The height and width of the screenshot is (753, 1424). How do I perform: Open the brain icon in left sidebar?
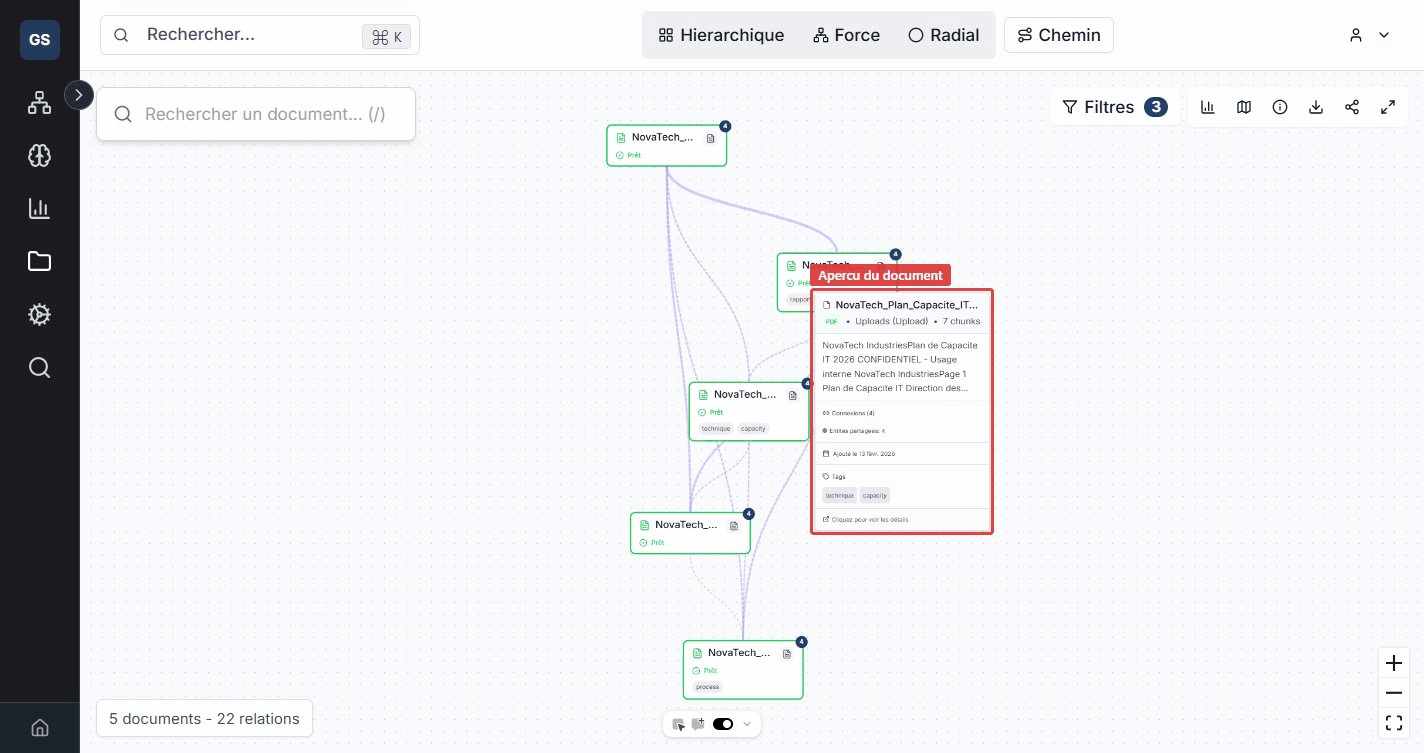coord(39,155)
